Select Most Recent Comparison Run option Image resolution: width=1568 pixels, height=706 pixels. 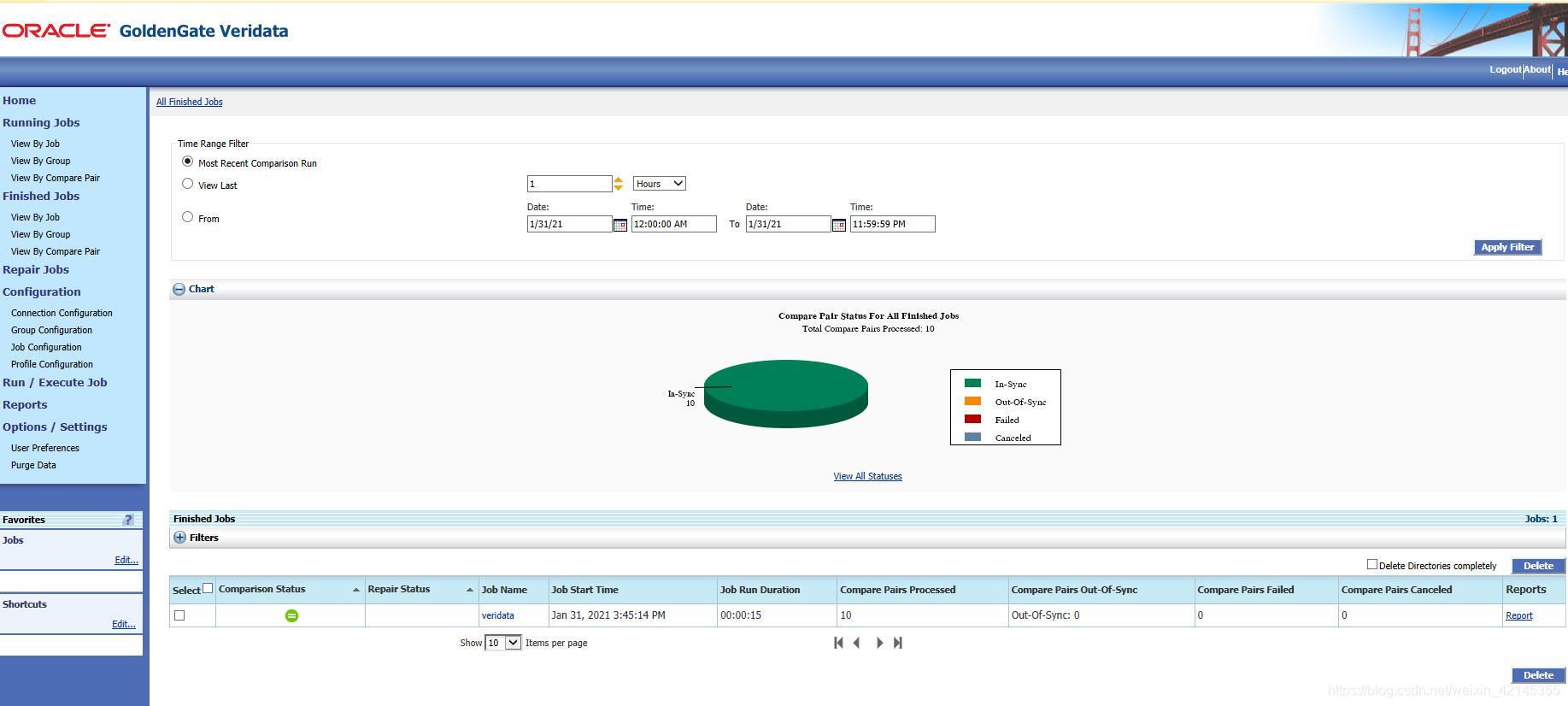(187, 162)
